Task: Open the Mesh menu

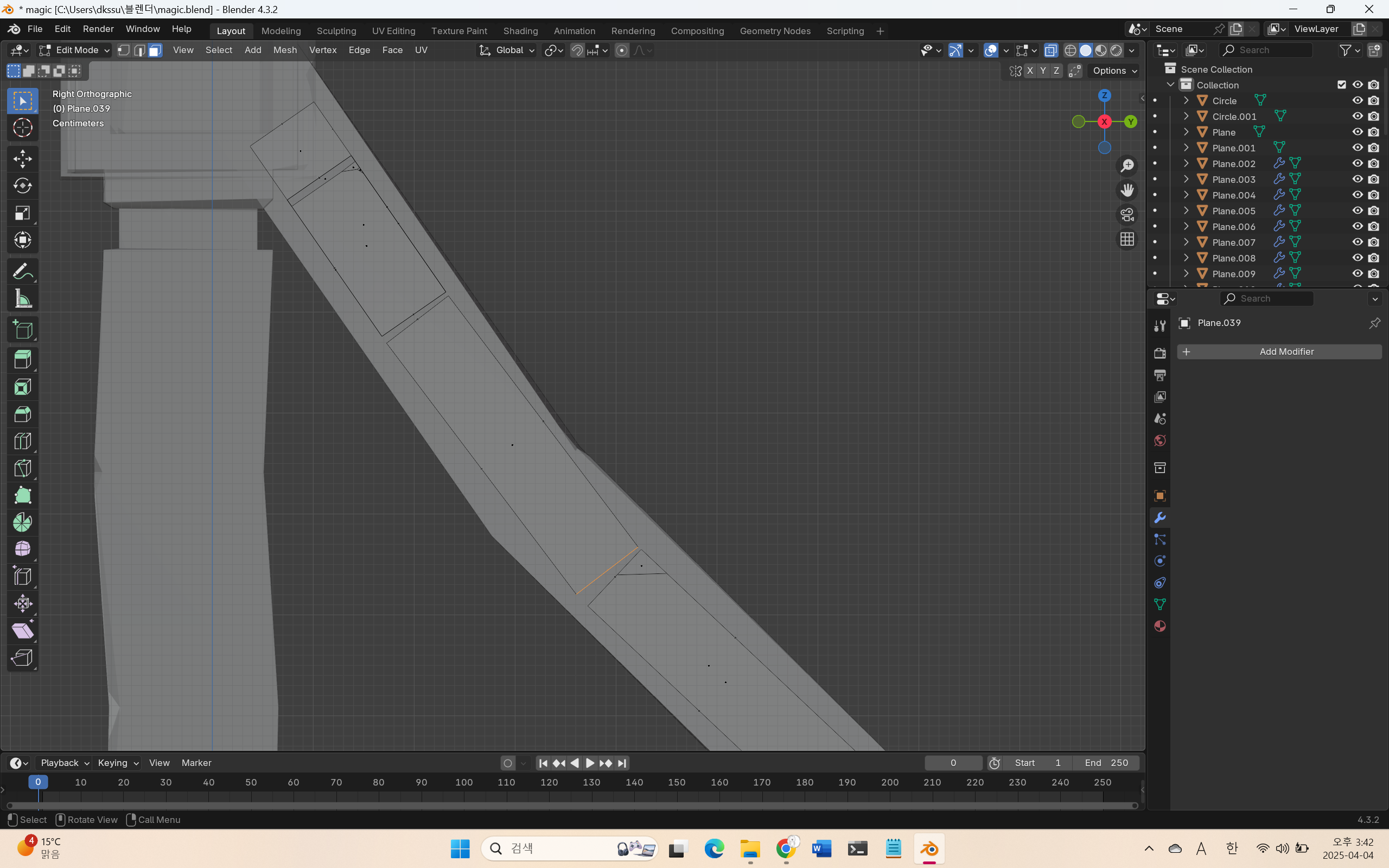Action: [x=285, y=50]
